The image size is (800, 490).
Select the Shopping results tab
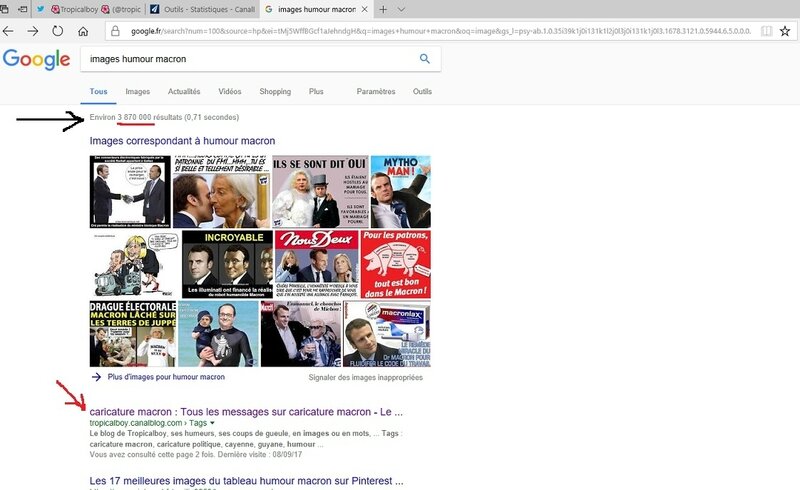(x=275, y=91)
